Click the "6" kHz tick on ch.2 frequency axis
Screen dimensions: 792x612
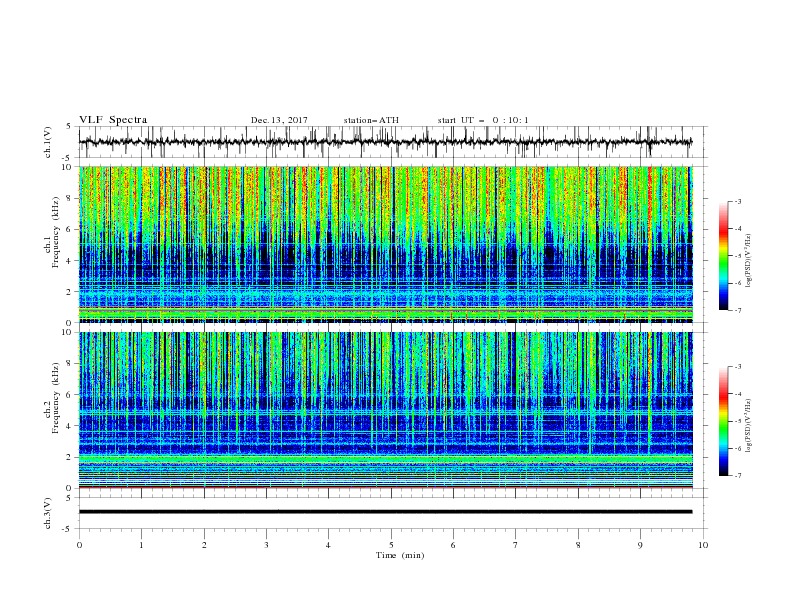(70, 395)
